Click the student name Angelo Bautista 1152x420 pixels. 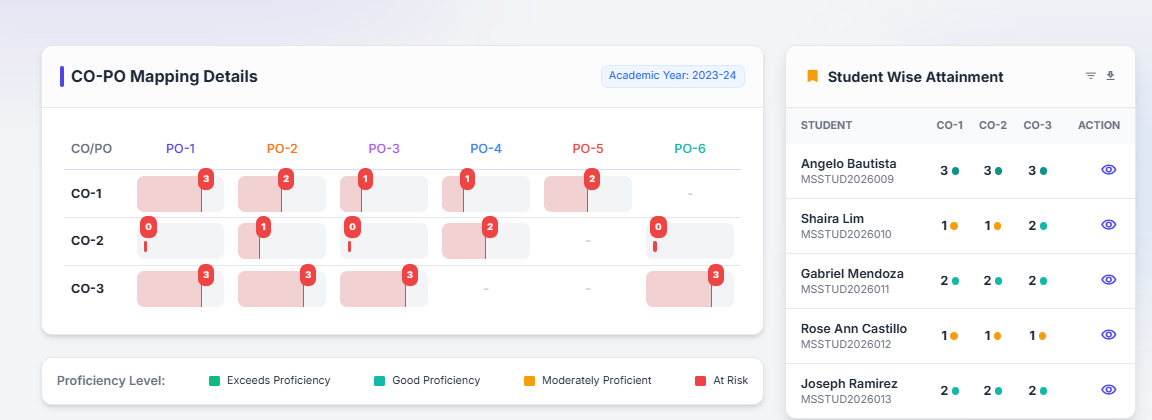pos(848,163)
